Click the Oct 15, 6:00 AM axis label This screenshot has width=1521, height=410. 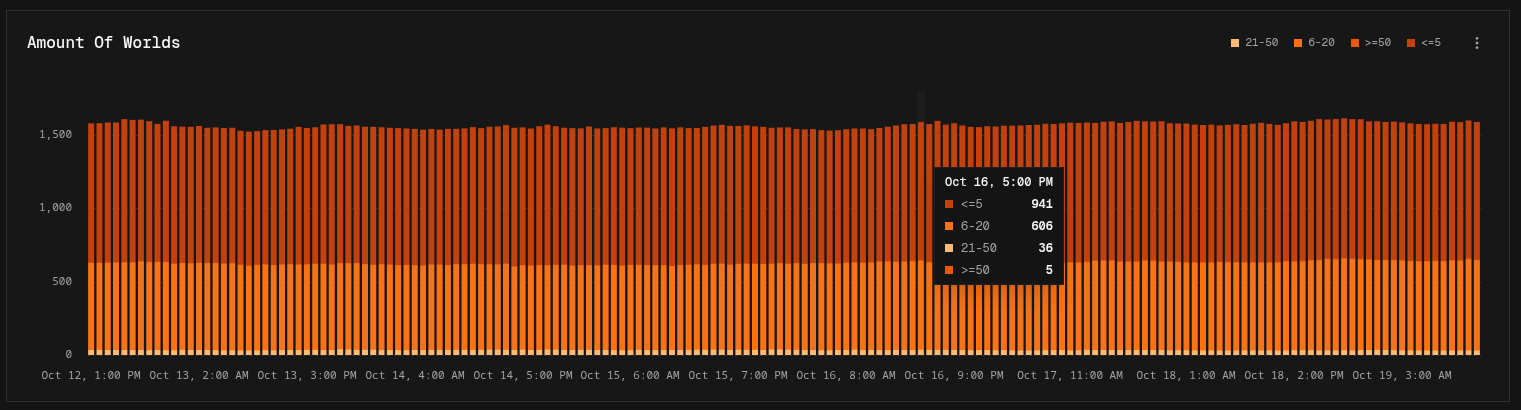[630, 375]
